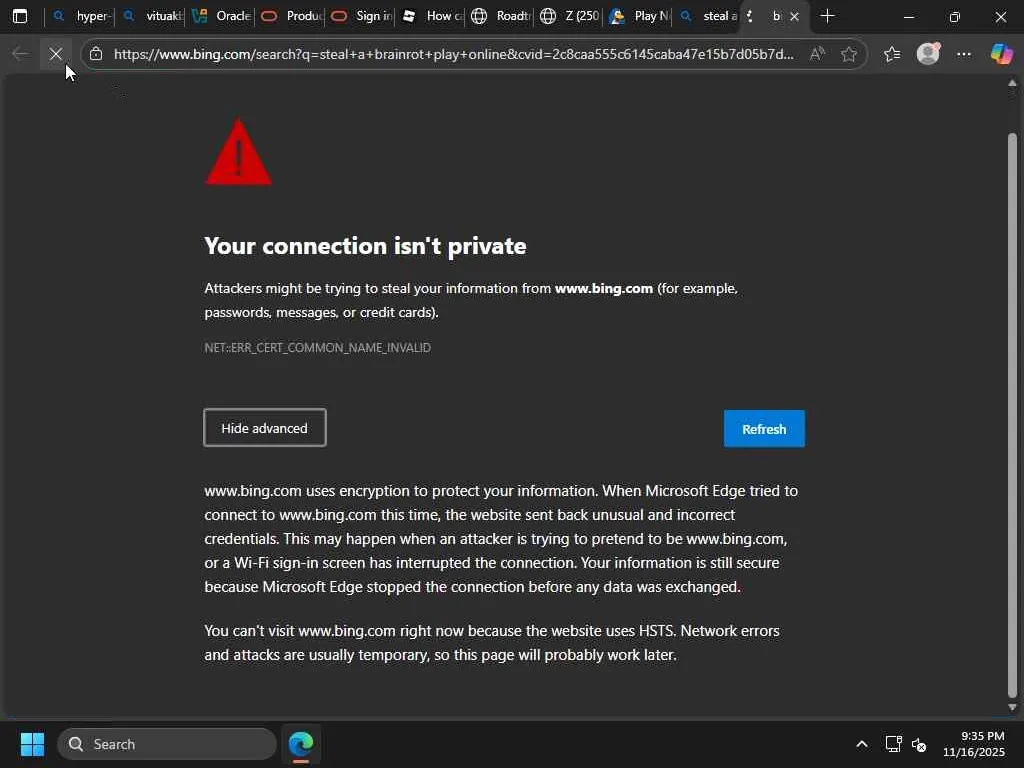Click scrollbar up arrow
Viewport: 1024px width, 768px height.
pos(1012,84)
